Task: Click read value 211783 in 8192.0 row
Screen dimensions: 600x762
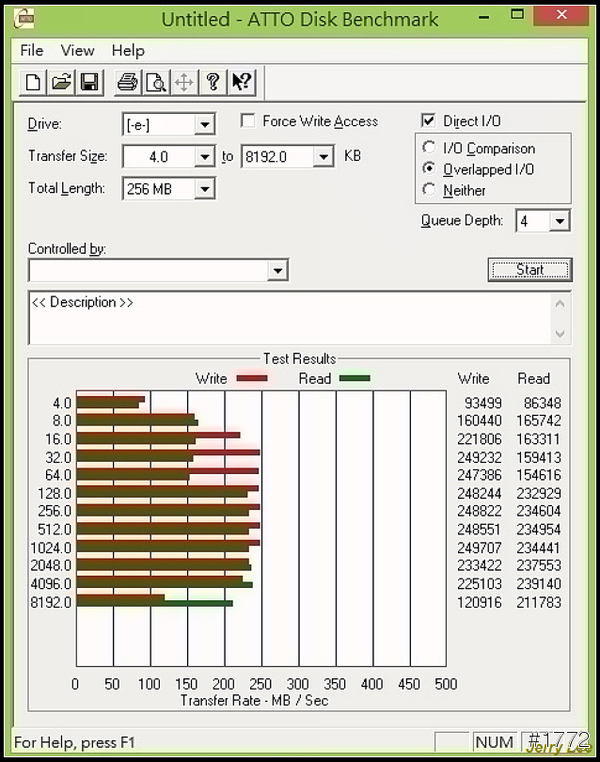Action: (539, 602)
